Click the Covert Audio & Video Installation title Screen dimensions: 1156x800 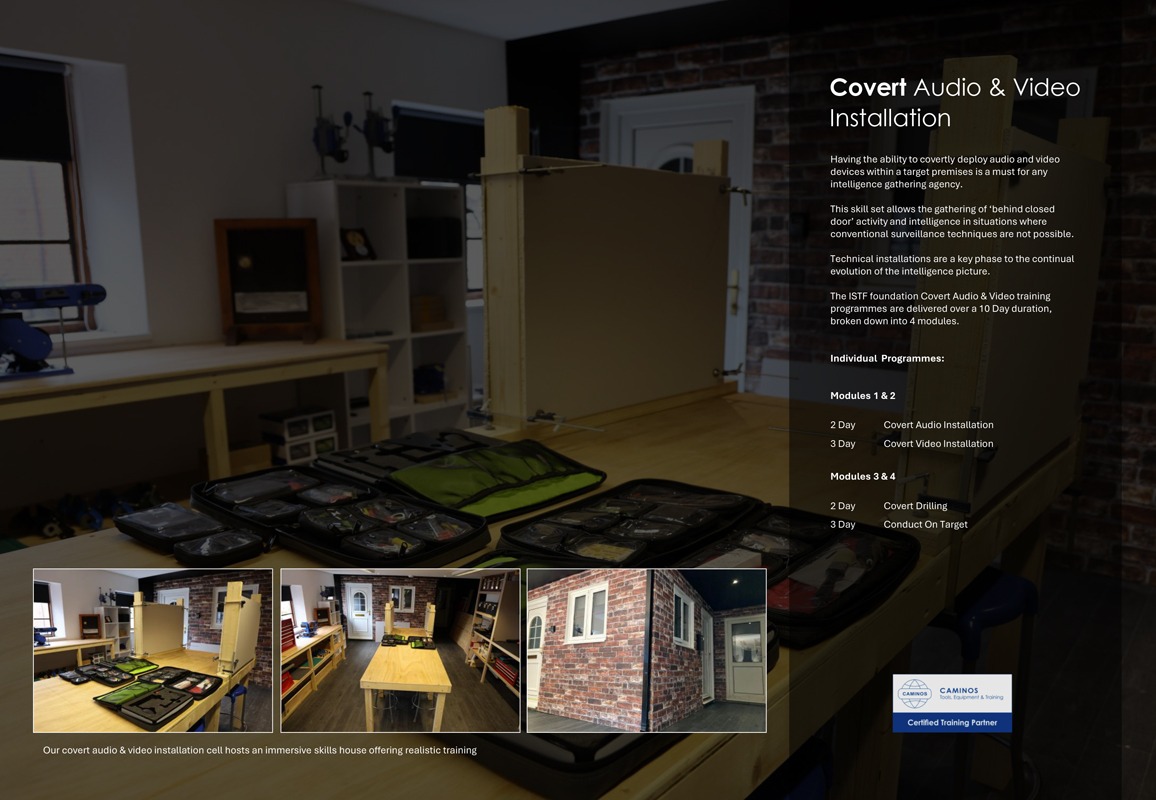pyautogui.click(x=954, y=102)
